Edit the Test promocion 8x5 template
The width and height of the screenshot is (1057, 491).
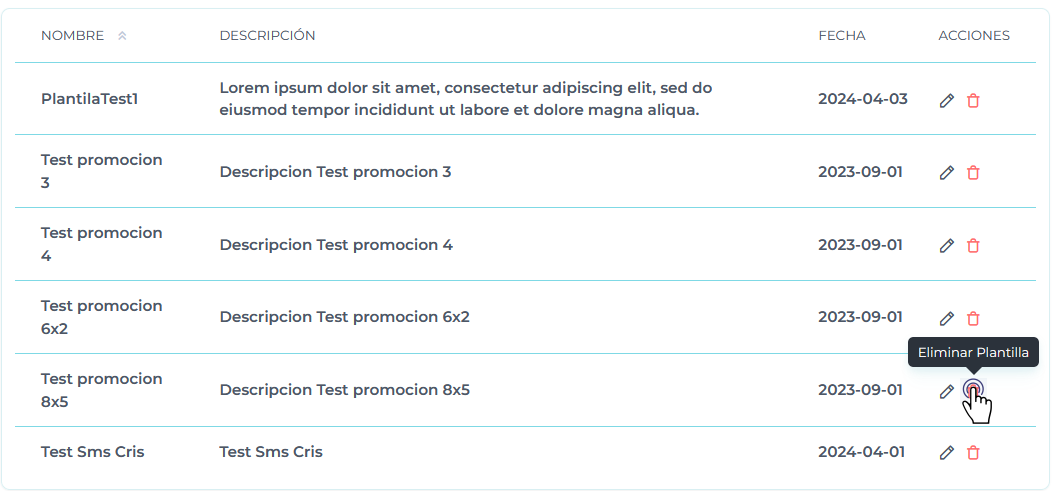(947, 391)
